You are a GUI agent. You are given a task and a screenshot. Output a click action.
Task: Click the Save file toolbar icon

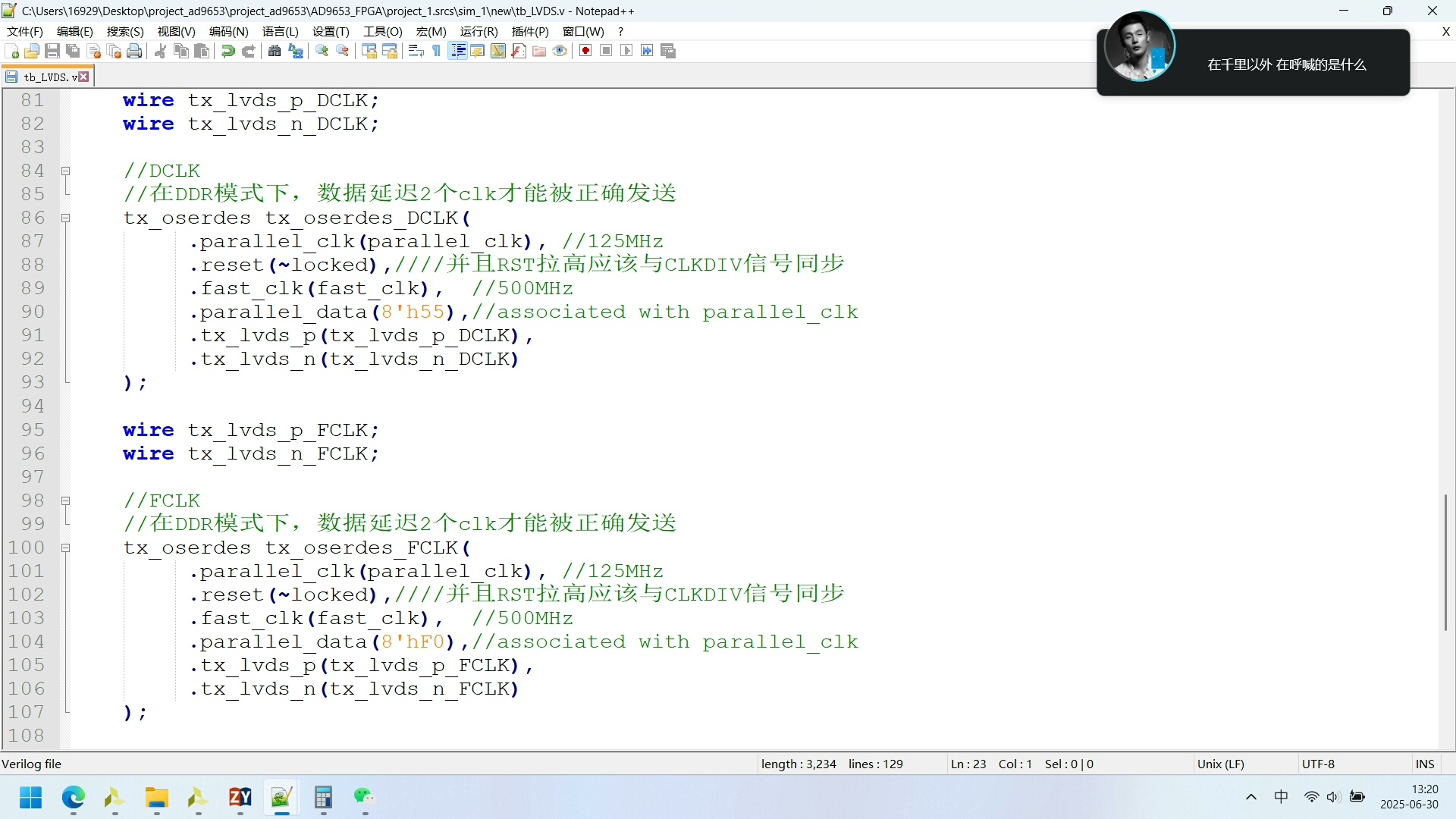coord(52,51)
